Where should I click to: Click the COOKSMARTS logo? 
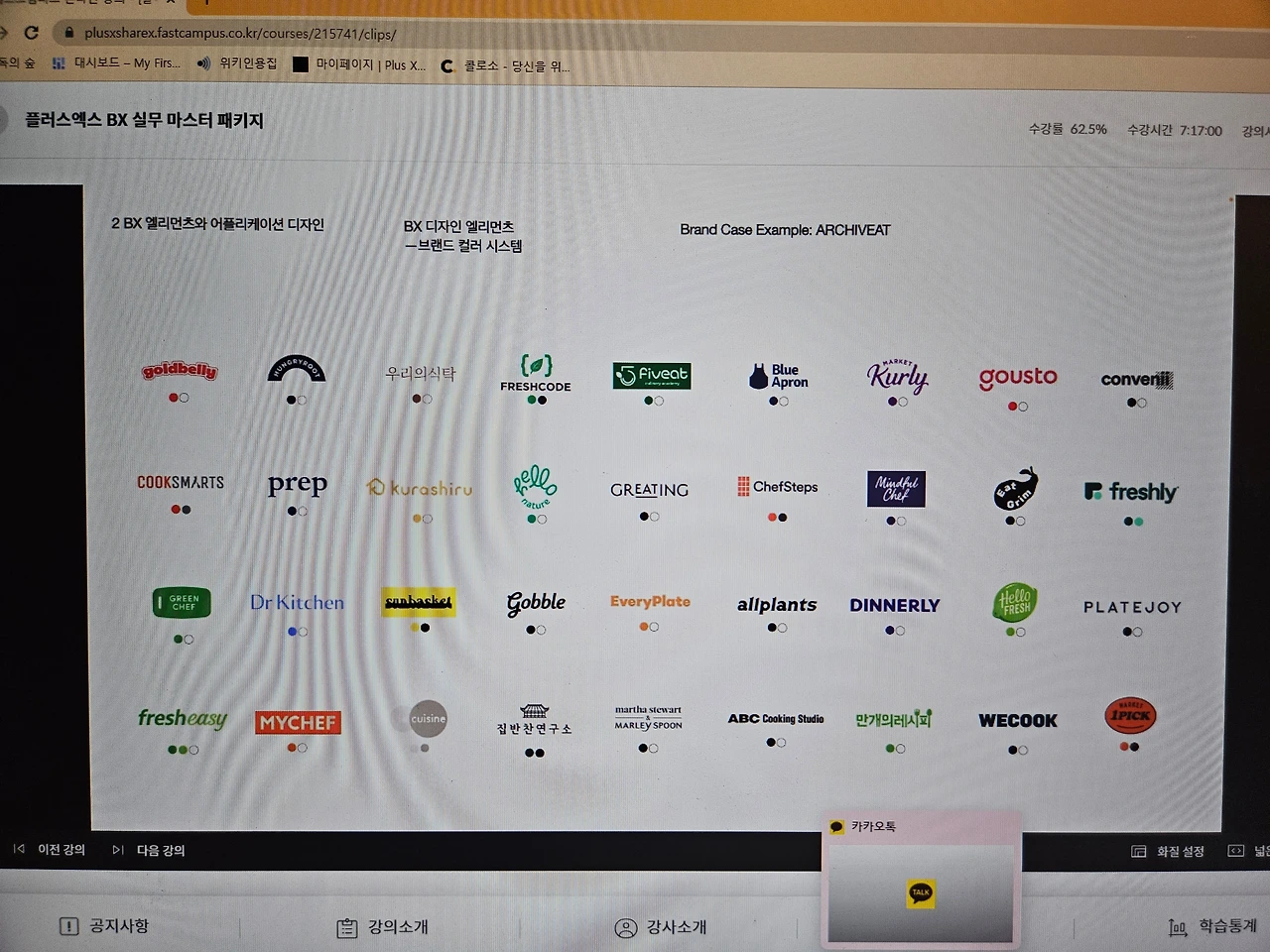[181, 482]
